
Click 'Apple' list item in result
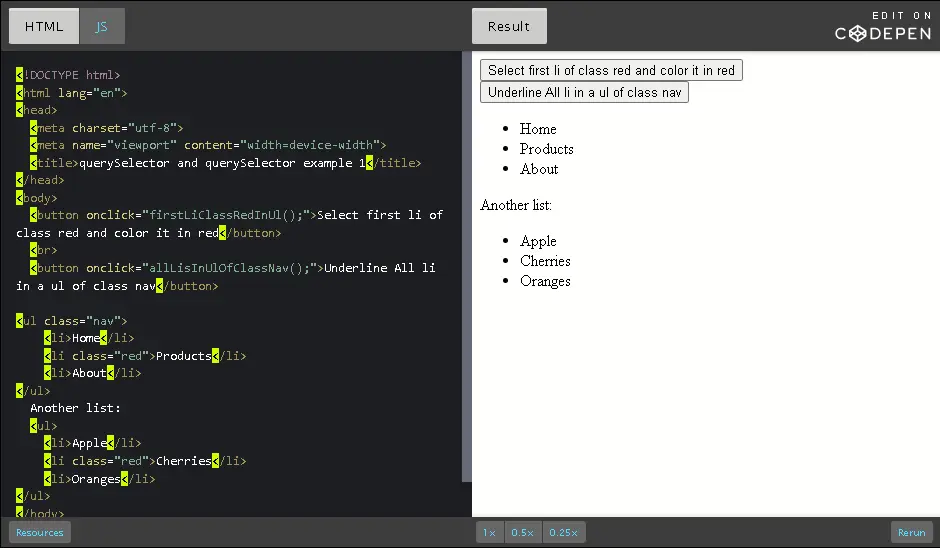(x=538, y=241)
